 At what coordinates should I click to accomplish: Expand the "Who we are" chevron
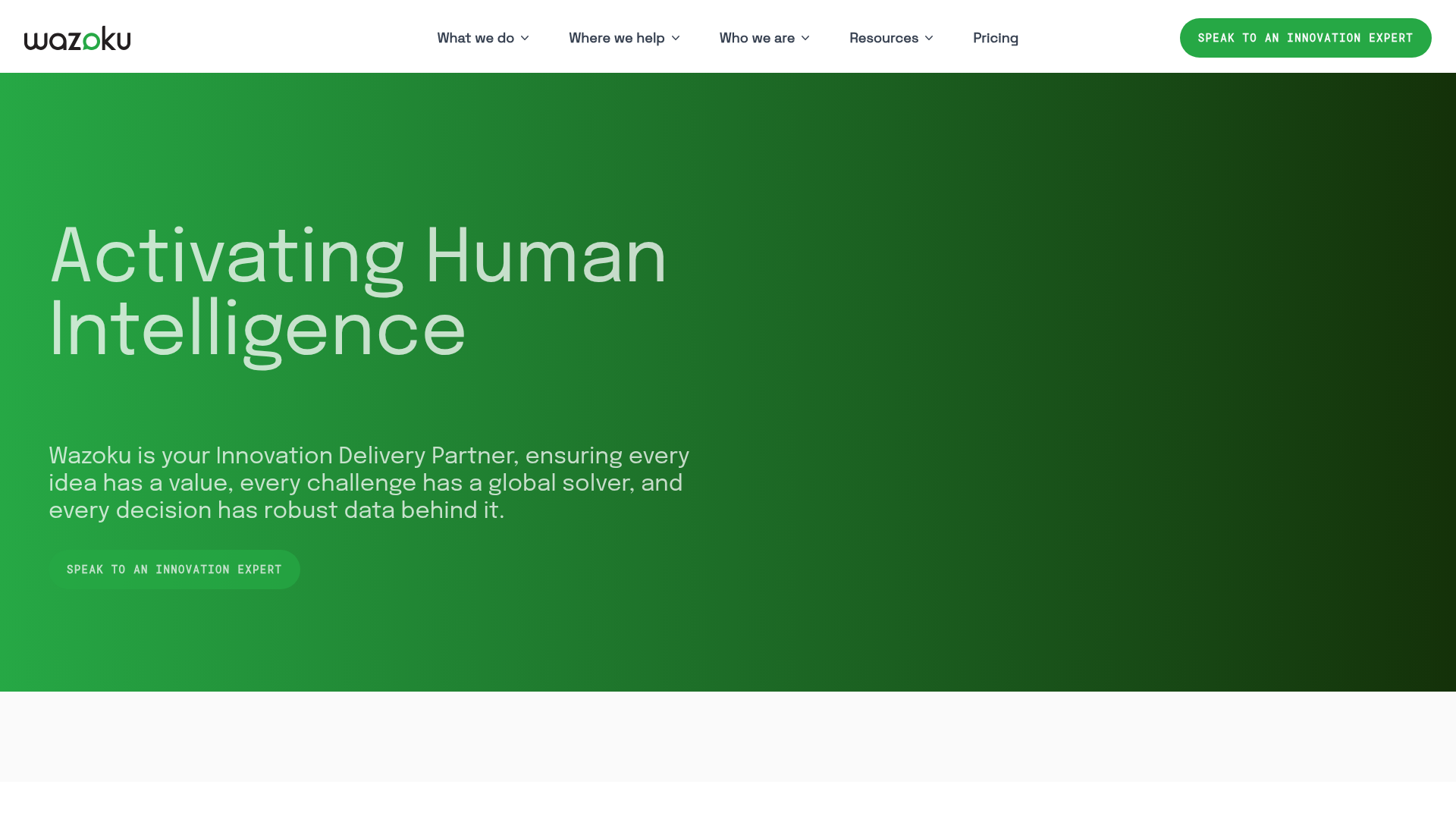coord(805,38)
